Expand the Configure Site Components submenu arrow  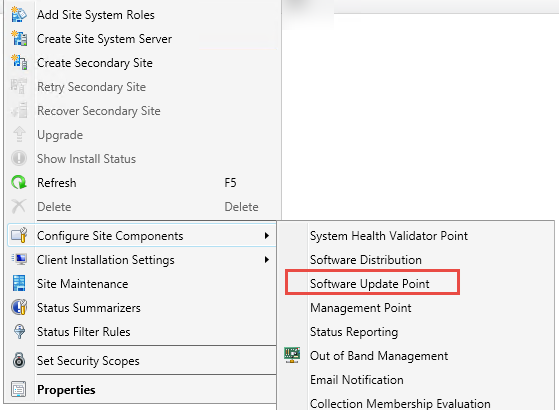267,236
